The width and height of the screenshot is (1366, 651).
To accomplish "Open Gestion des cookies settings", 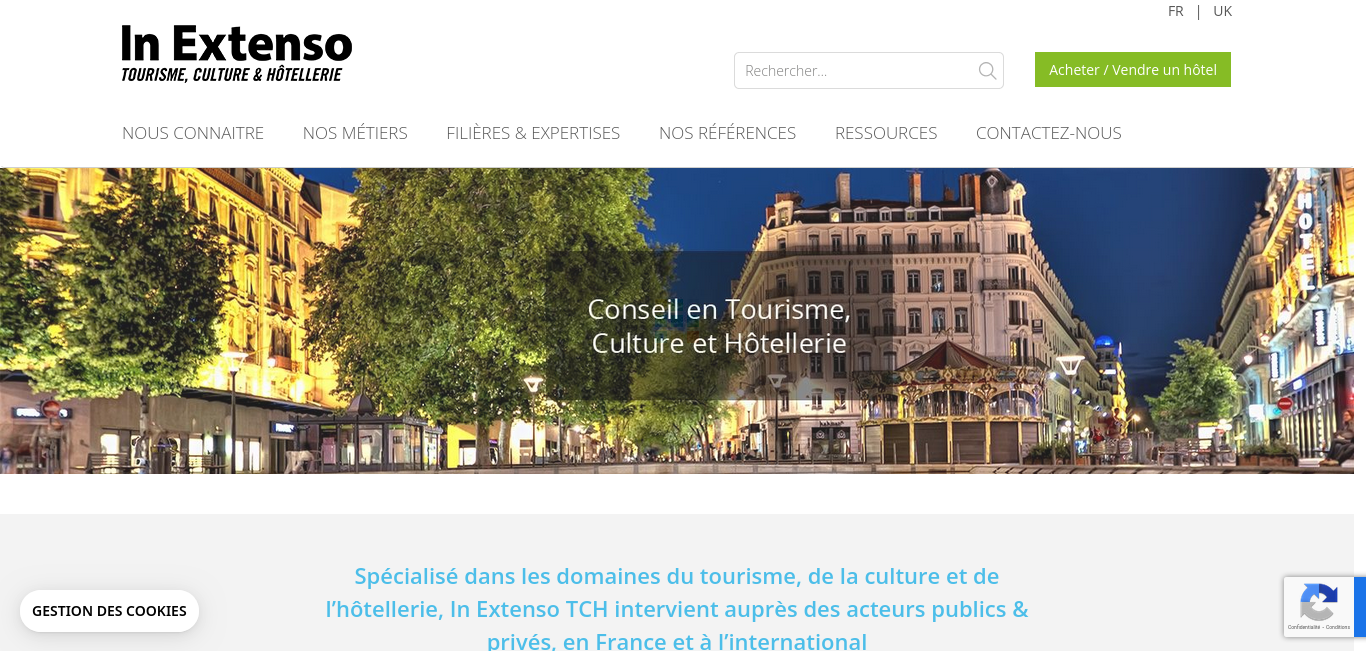I will click(109, 611).
